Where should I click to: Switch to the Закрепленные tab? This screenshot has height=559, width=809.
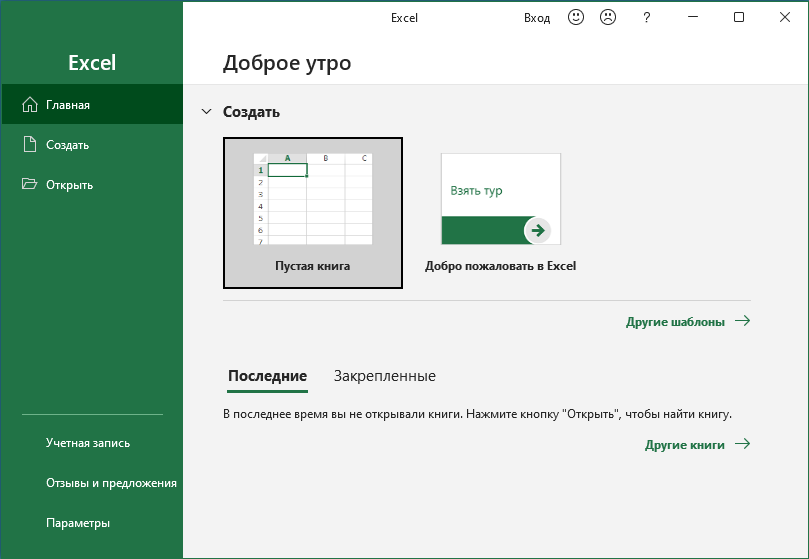click(x=384, y=376)
